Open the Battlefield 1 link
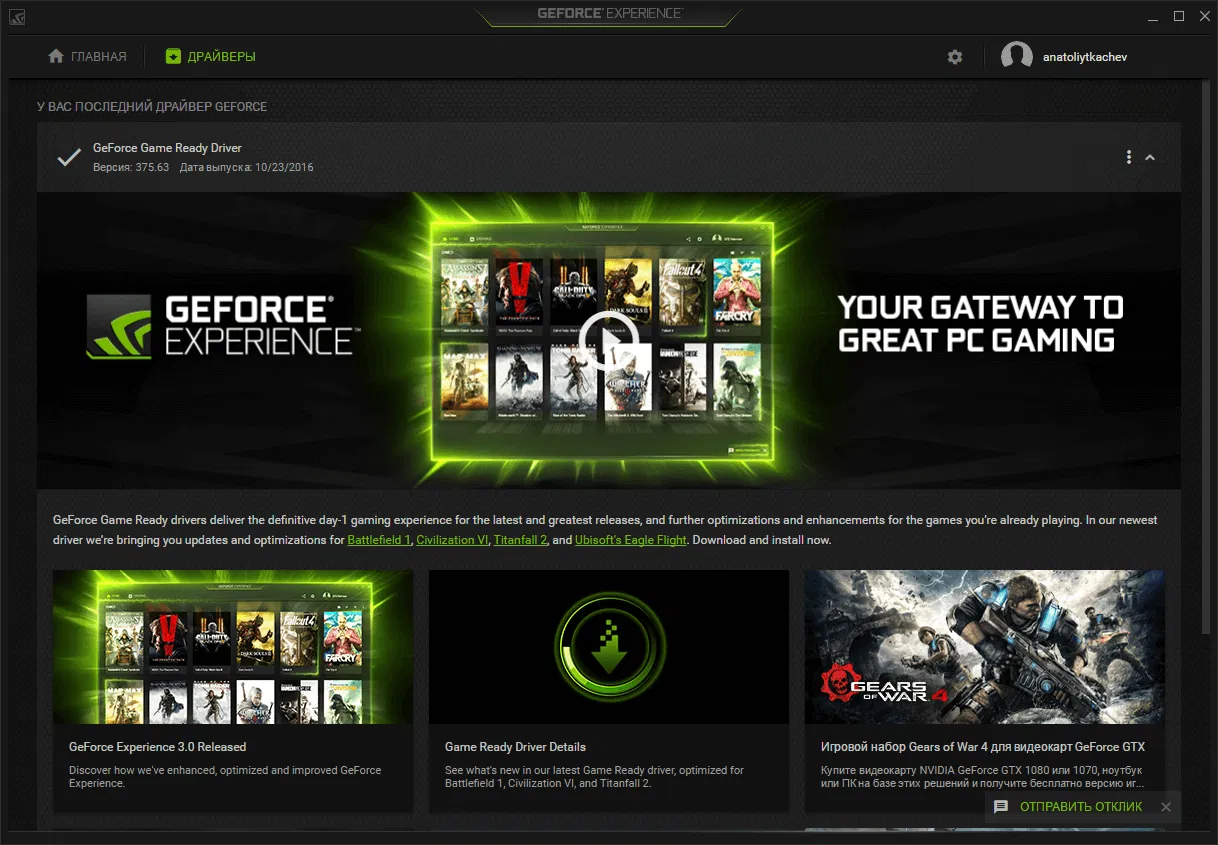 379,539
